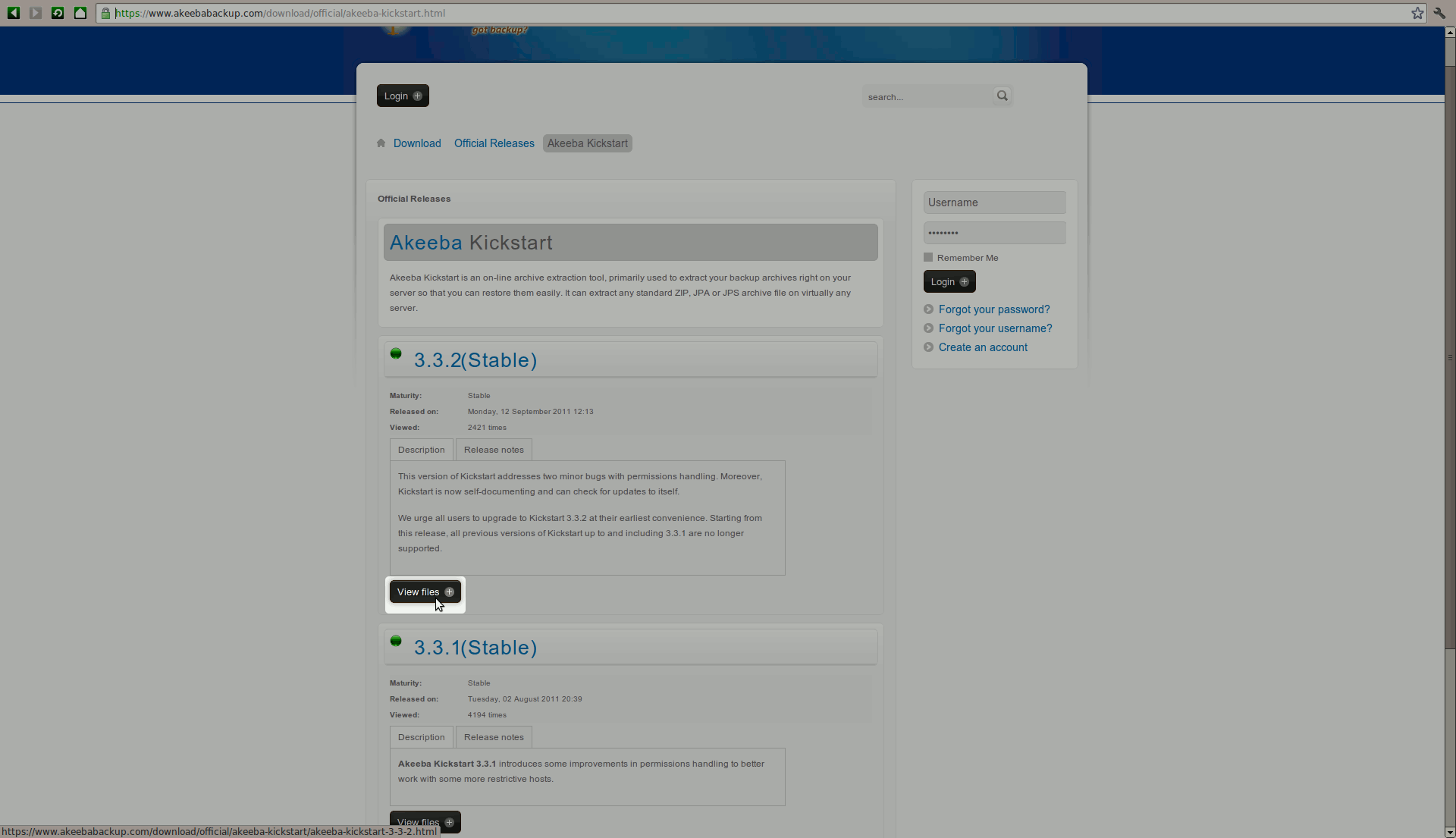Image resolution: width=1456 pixels, height=838 pixels.
Task: Click Forgot your password link
Action: (x=994, y=309)
